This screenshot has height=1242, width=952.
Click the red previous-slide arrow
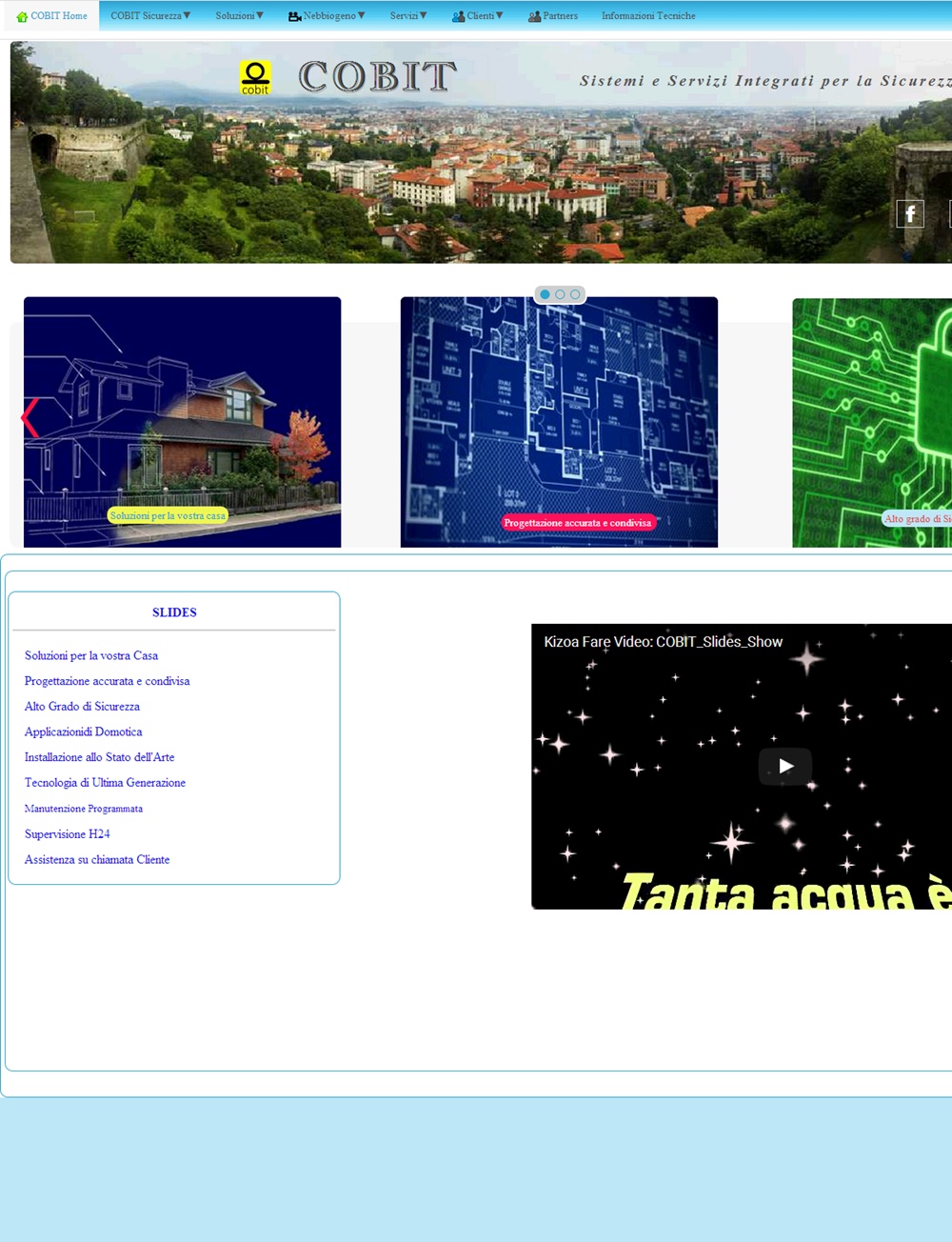pyautogui.click(x=30, y=418)
